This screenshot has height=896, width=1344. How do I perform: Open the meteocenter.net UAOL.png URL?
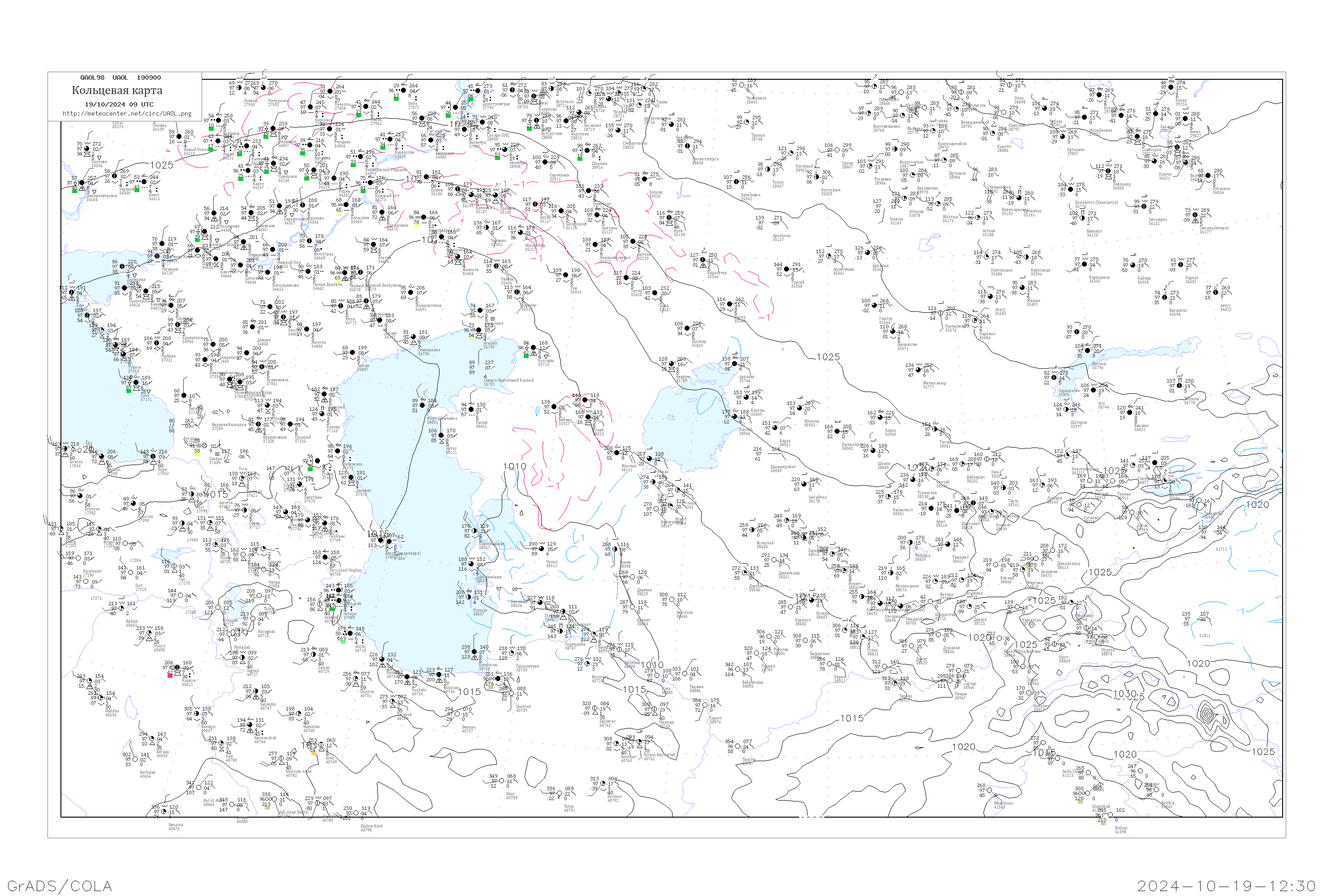pyautogui.click(x=126, y=113)
